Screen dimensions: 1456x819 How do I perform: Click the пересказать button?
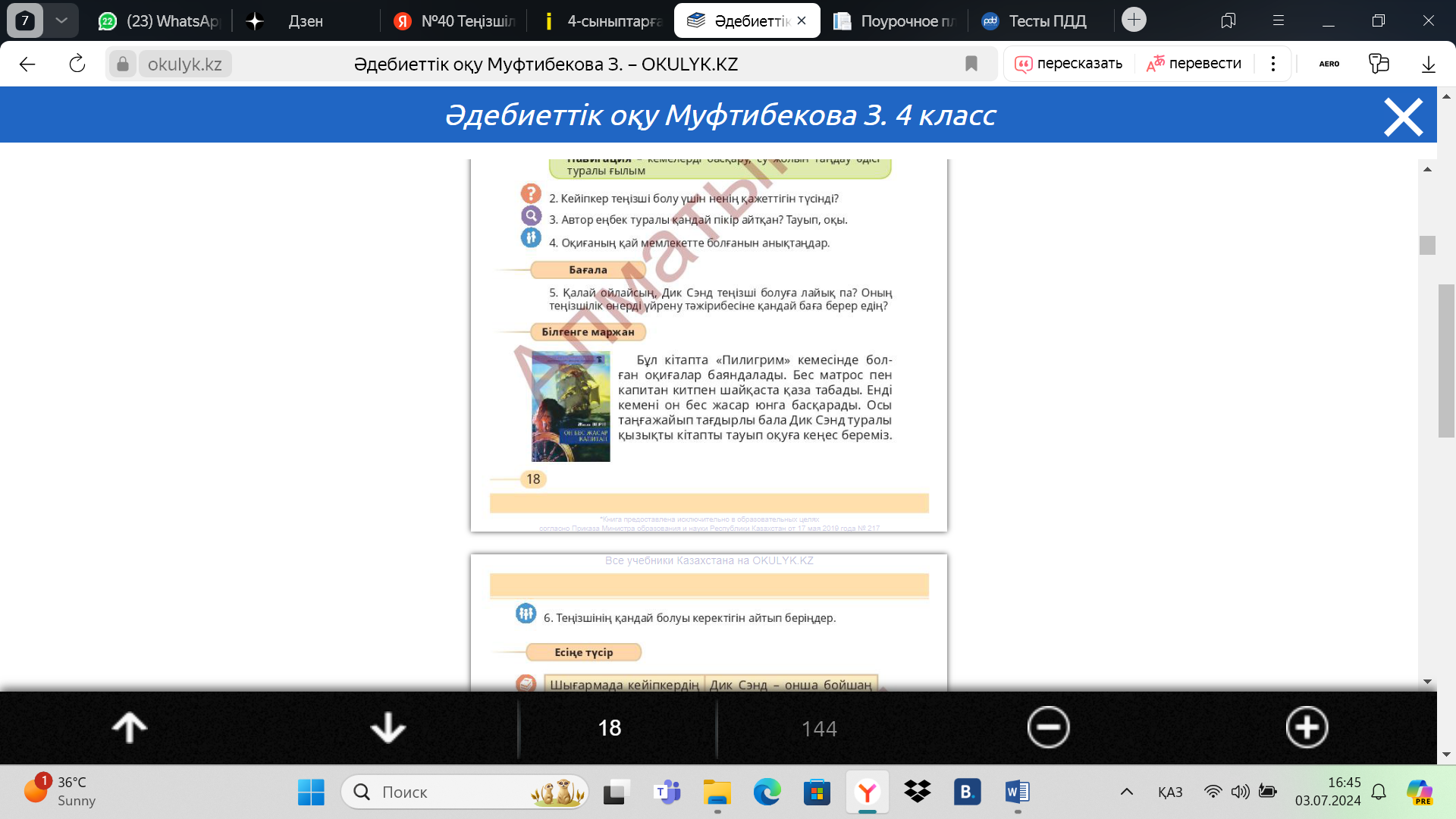1069,64
